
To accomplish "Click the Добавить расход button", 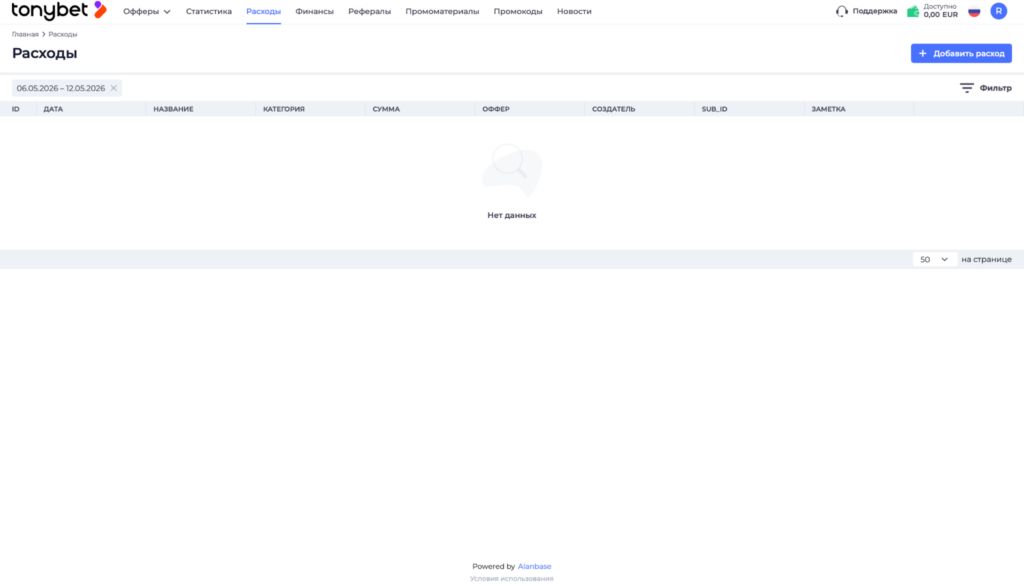I will tap(961, 54).
